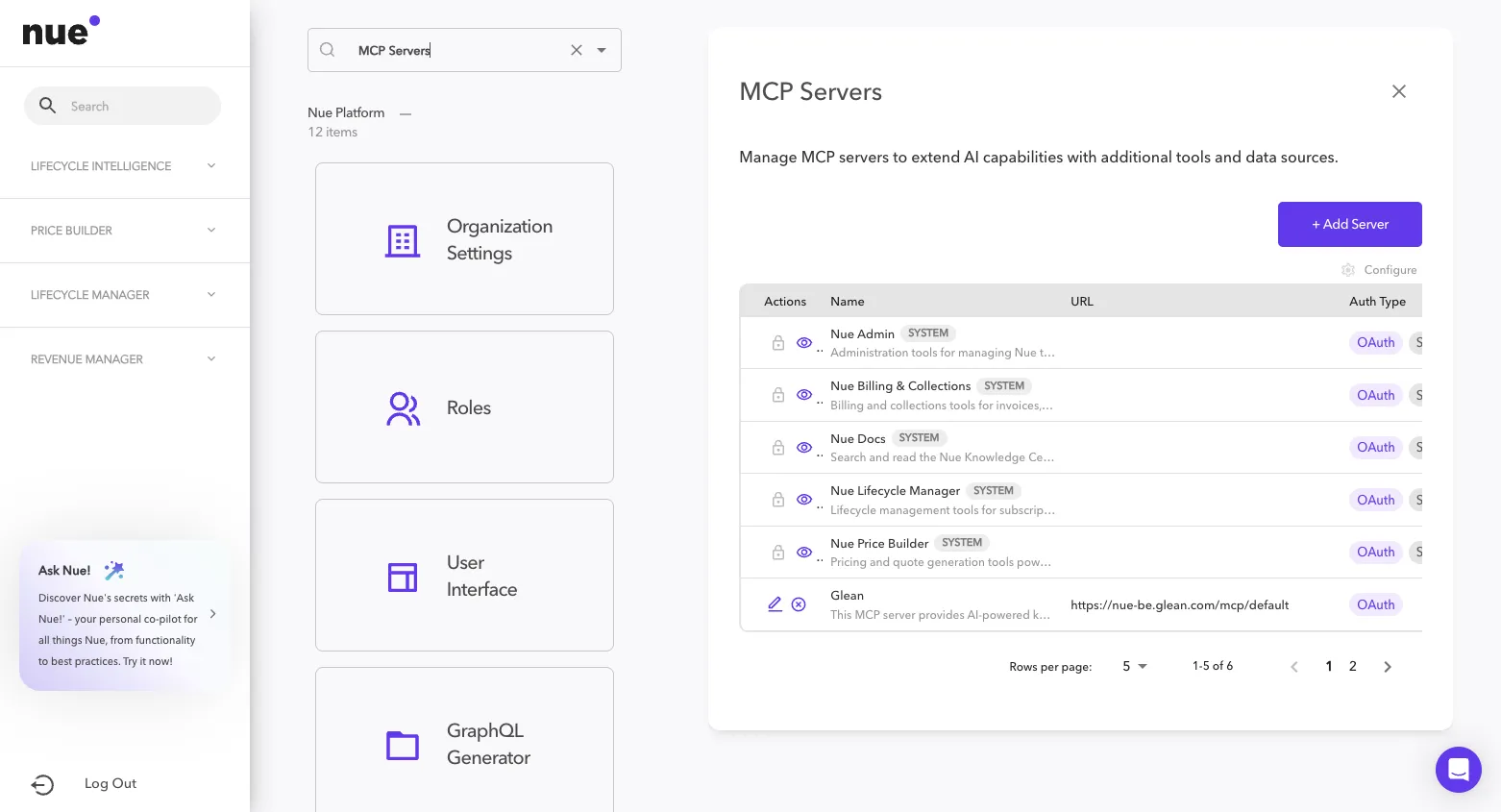Click the magnifier icon in the settings search box
The image size is (1501, 812).
(x=328, y=50)
